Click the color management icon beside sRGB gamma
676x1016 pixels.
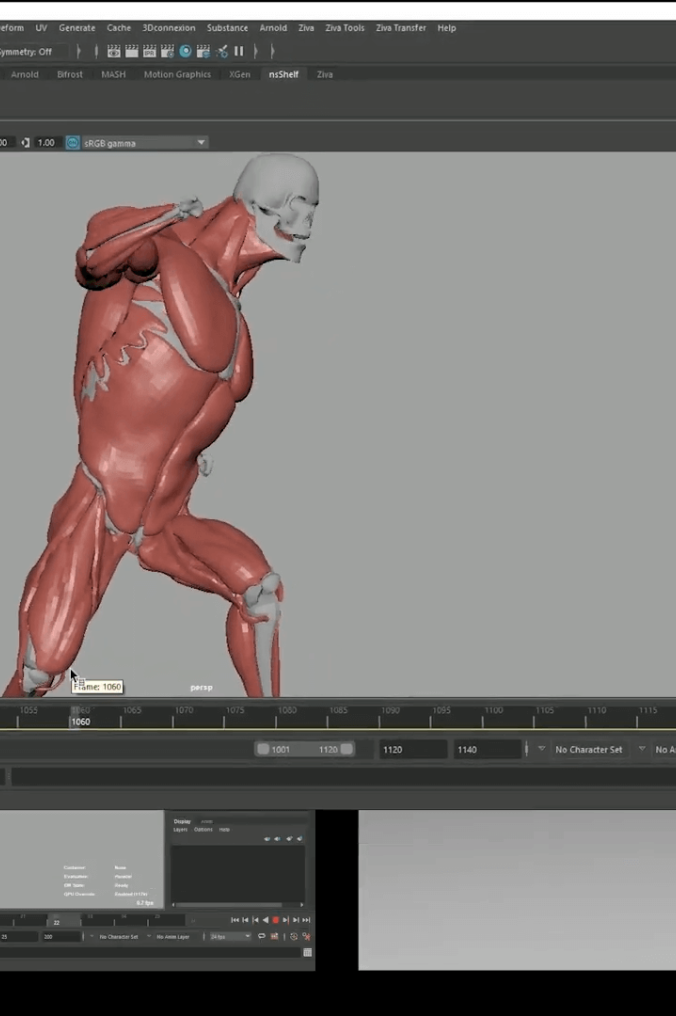pyautogui.click(x=73, y=143)
